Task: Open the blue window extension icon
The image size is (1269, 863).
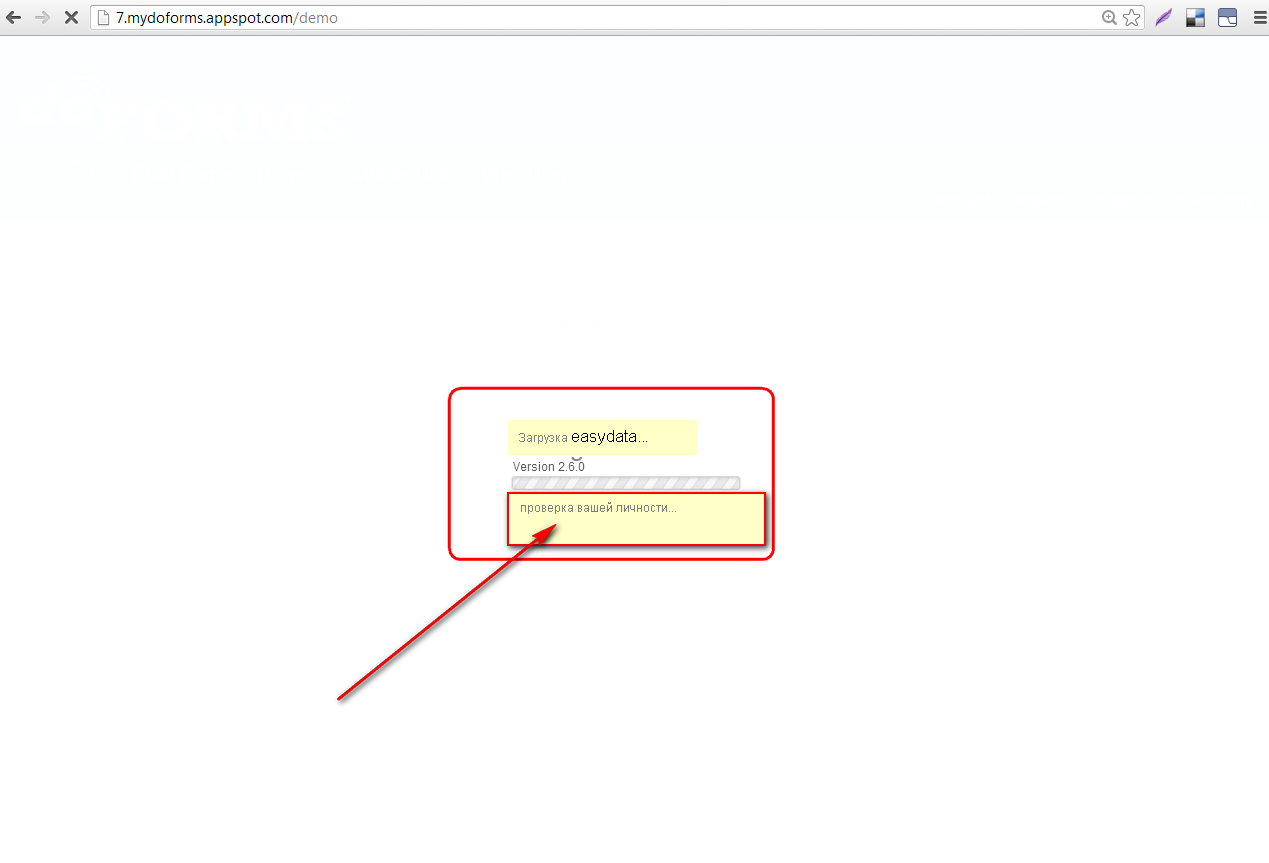Action: pyautogui.click(x=1227, y=17)
